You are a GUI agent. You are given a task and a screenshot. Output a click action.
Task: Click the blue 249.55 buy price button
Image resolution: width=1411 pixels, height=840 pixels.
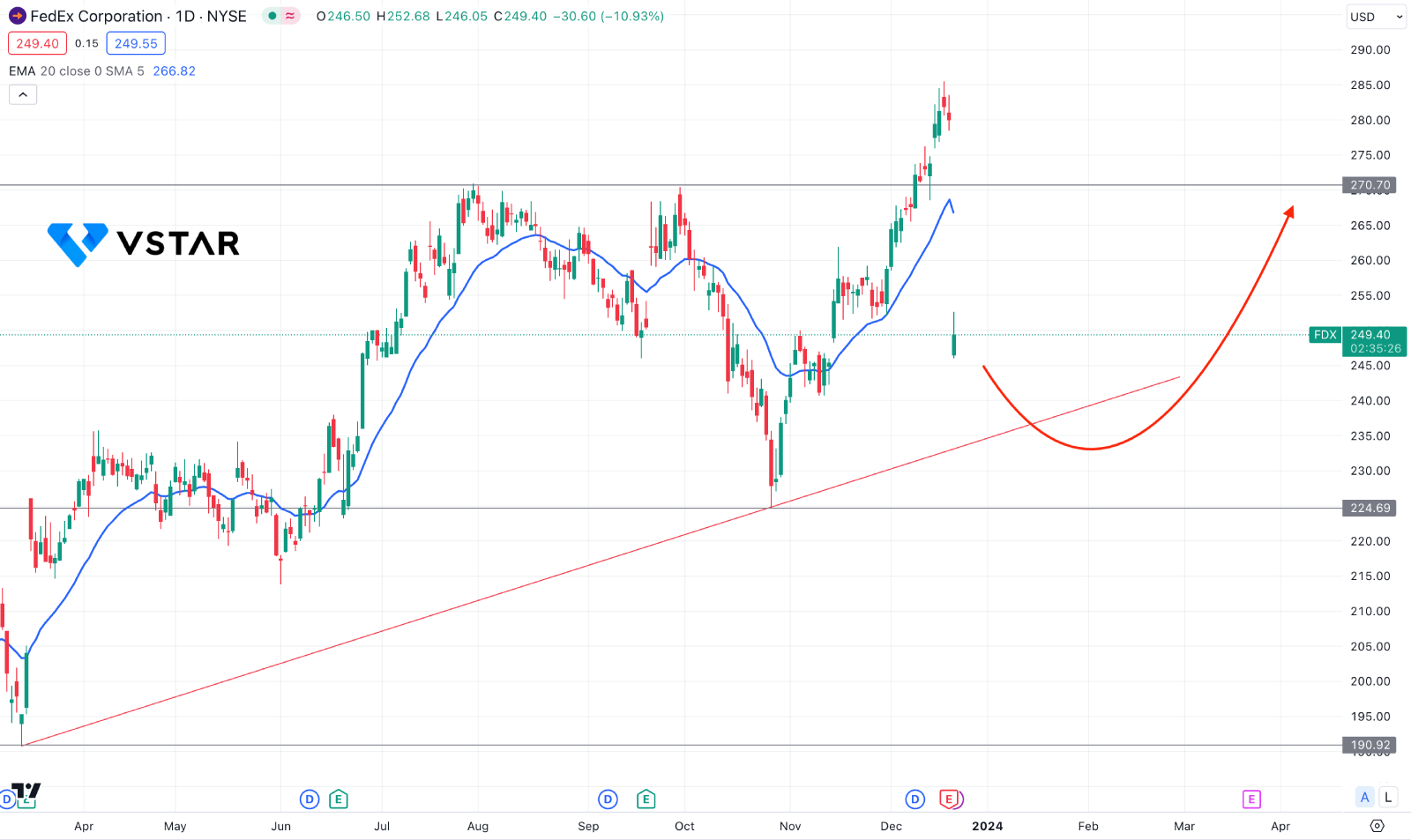136,43
